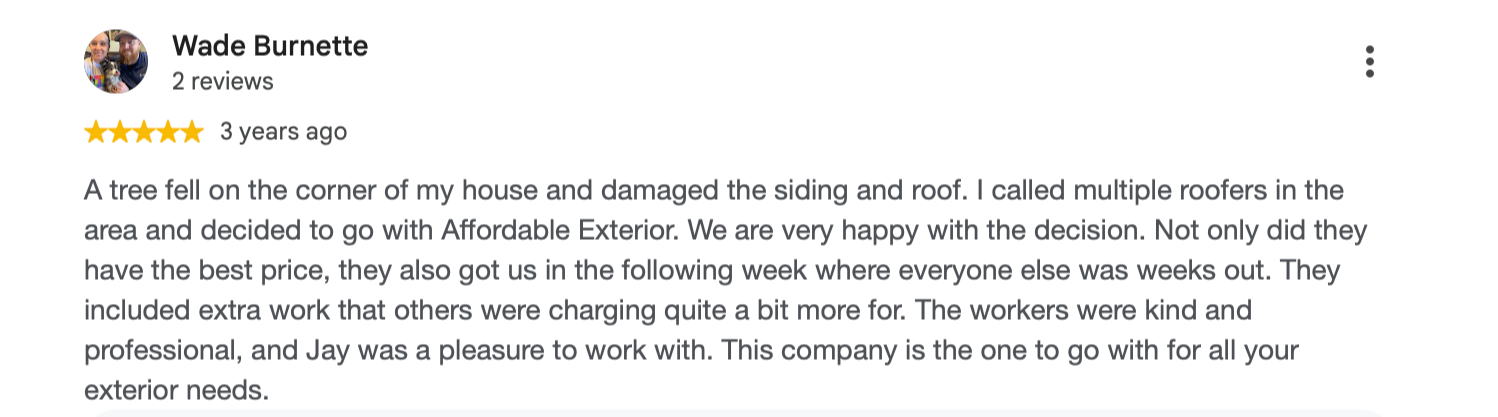Click the final words "exterior needs."
The image size is (1498, 417).
point(177,391)
